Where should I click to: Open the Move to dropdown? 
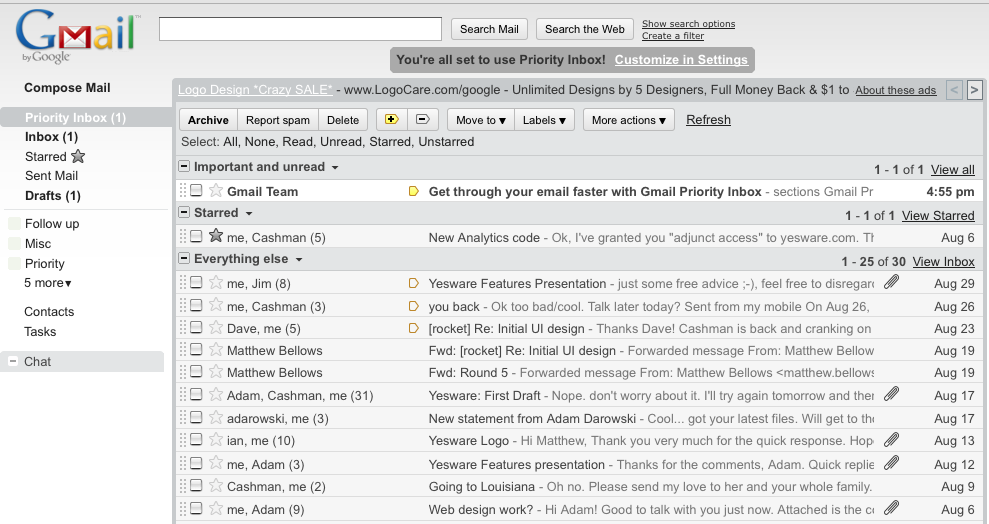tap(481, 120)
